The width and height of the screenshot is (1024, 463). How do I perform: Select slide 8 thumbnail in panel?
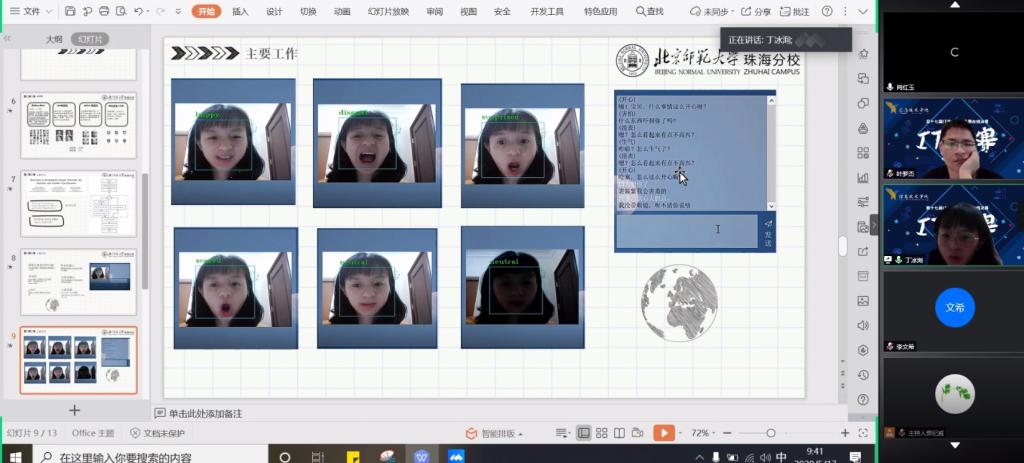(x=79, y=282)
